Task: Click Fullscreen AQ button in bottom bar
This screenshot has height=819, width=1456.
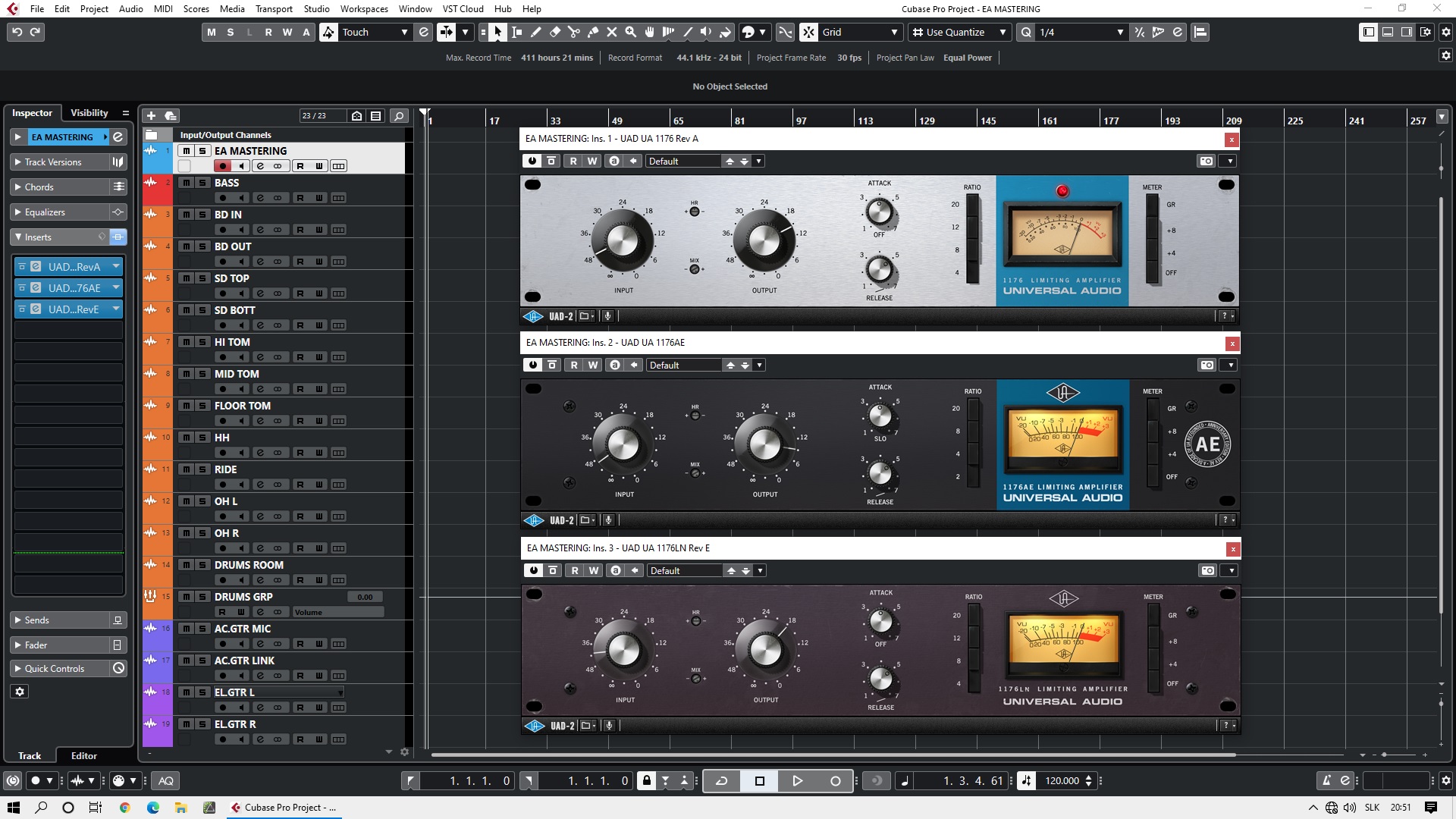Action: point(166,780)
